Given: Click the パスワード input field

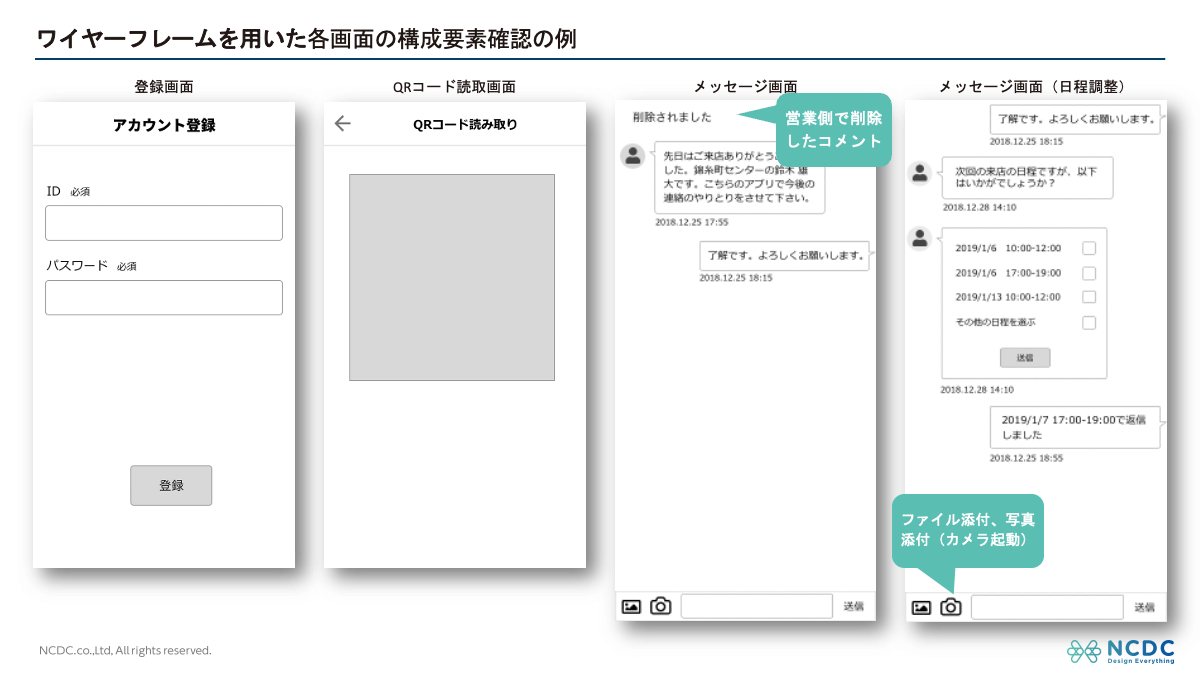Looking at the screenshot, I should pos(164,298).
